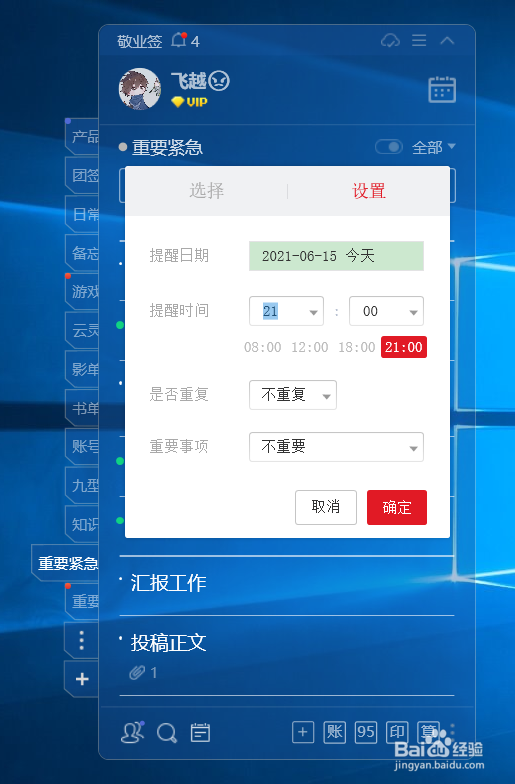The image size is (515, 784).
Task: Click the 重要紧急 category heading
Action: coord(168,148)
